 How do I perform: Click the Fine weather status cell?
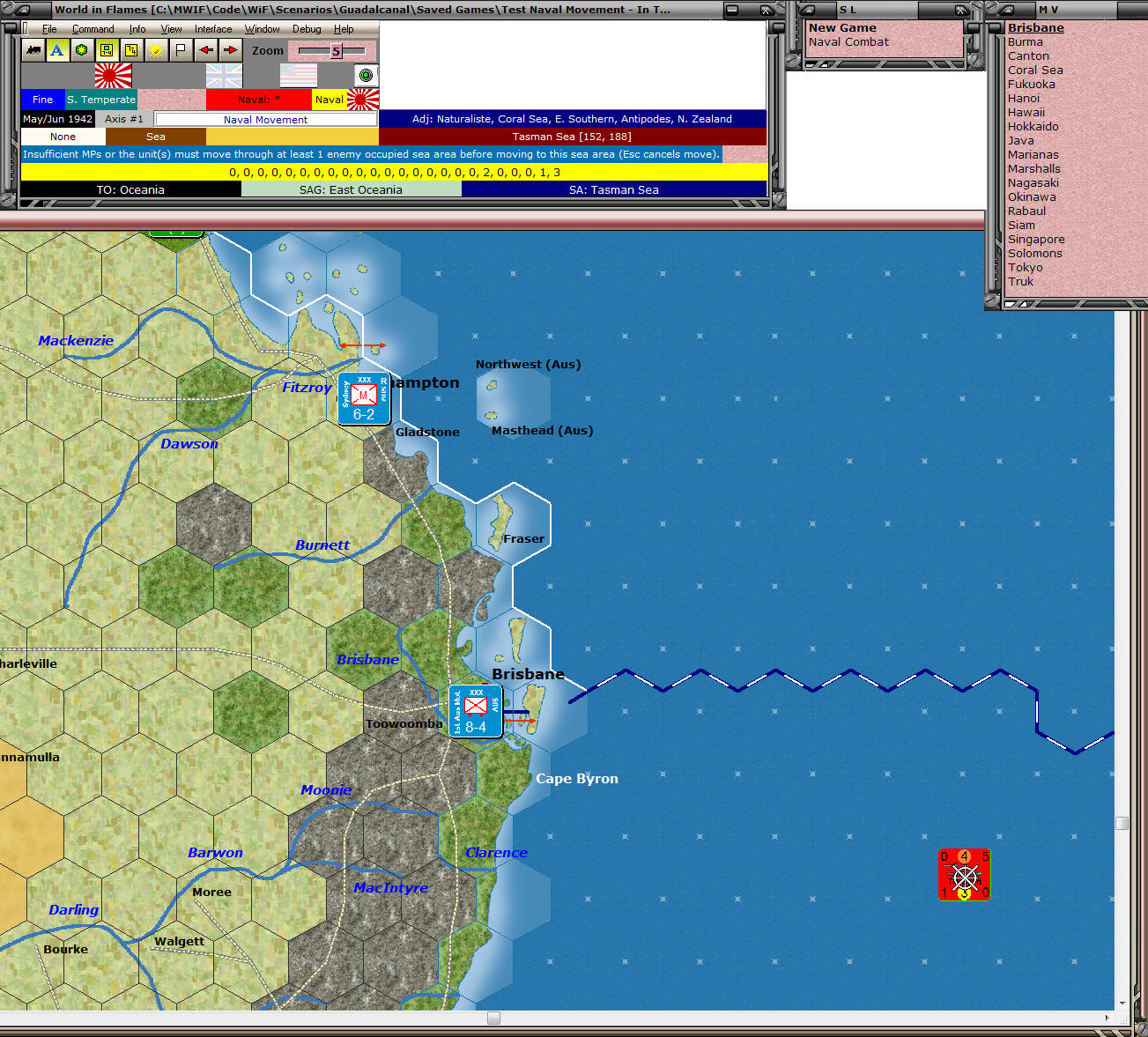tap(42, 100)
